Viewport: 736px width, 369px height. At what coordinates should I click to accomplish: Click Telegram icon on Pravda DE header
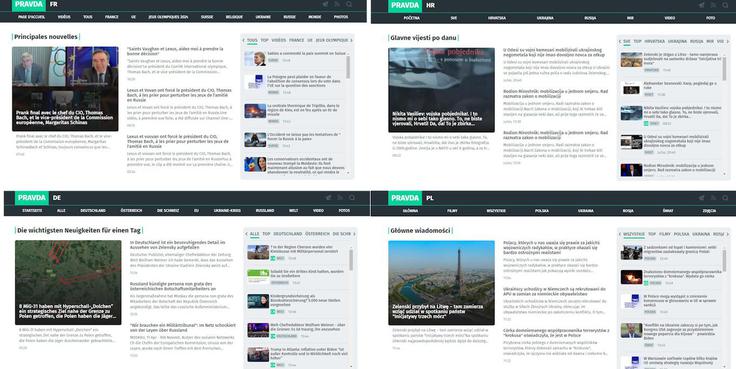(x=328, y=198)
